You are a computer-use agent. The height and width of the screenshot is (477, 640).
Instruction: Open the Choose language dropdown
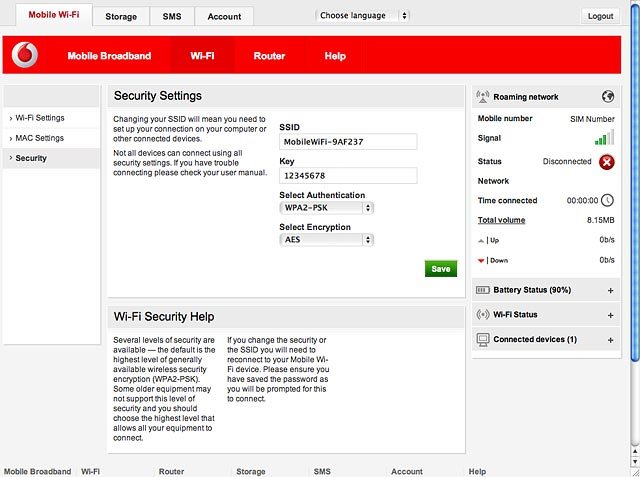362,16
